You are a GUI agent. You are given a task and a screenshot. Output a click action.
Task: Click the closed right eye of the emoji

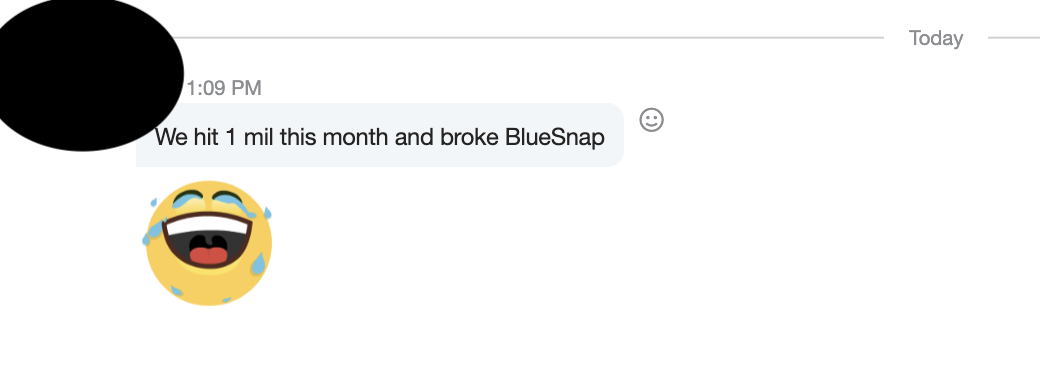[x=229, y=198]
